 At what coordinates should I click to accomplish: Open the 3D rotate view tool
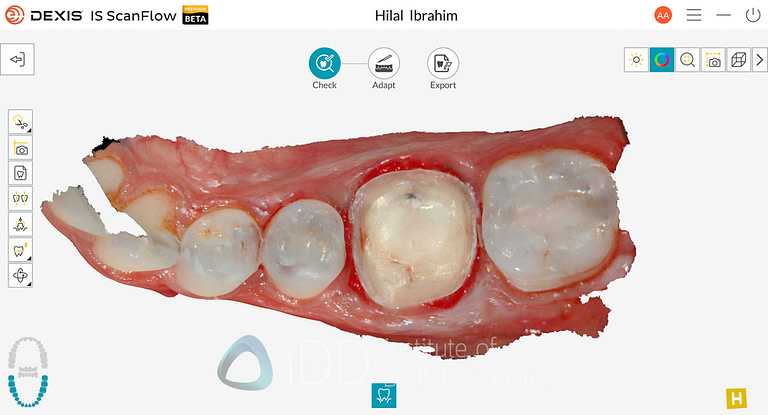pos(20,275)
